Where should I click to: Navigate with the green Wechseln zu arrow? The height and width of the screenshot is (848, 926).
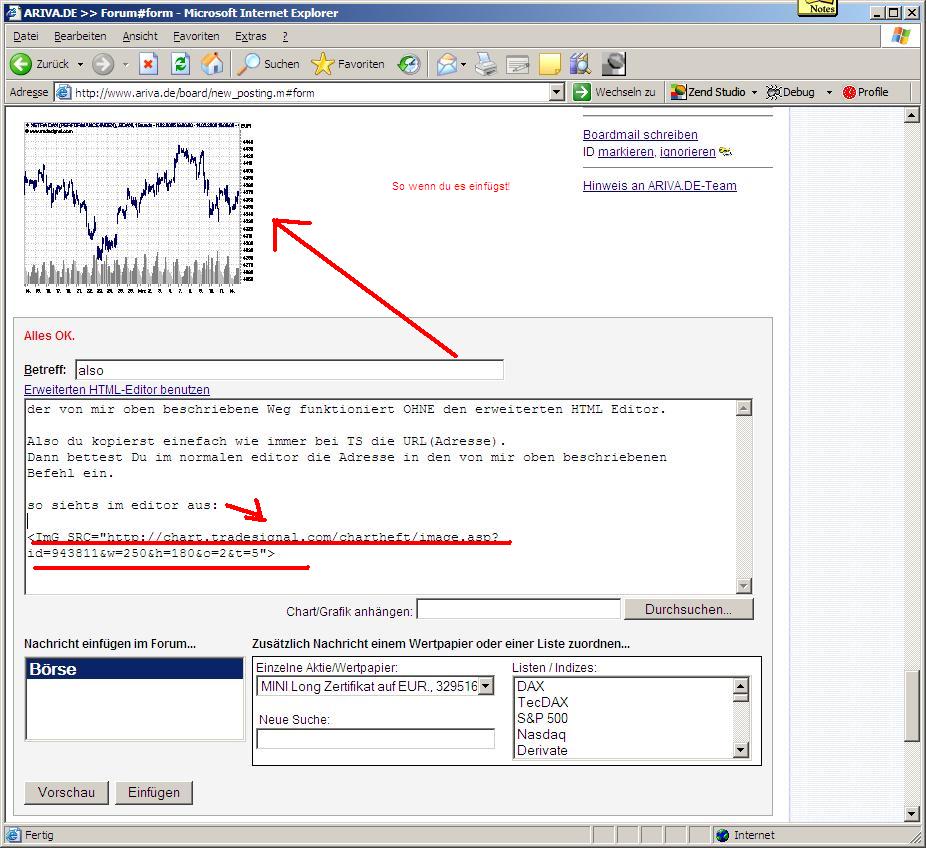583,91
